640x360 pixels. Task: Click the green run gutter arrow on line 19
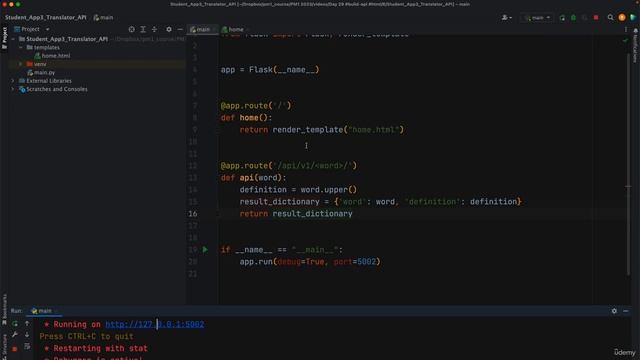pyautogui.click(x=205, y=249)
